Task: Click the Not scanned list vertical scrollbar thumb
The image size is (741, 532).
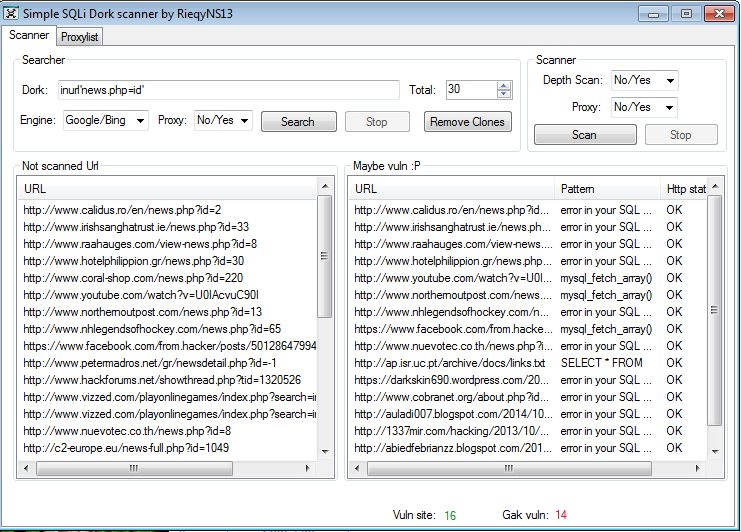Action: pyautogui.click(x=325, y=256)
